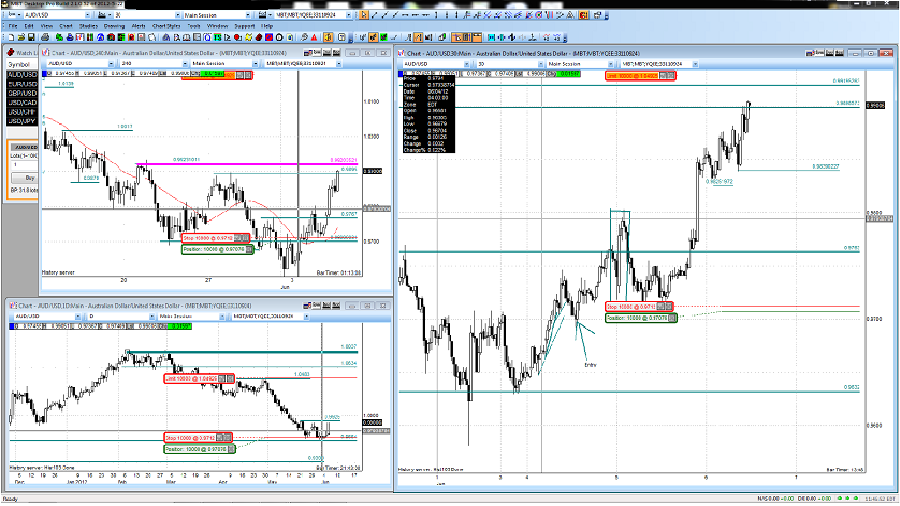Click the New document icon in the toolbar
Screen dimensions: 900x506
click(10, 37)
